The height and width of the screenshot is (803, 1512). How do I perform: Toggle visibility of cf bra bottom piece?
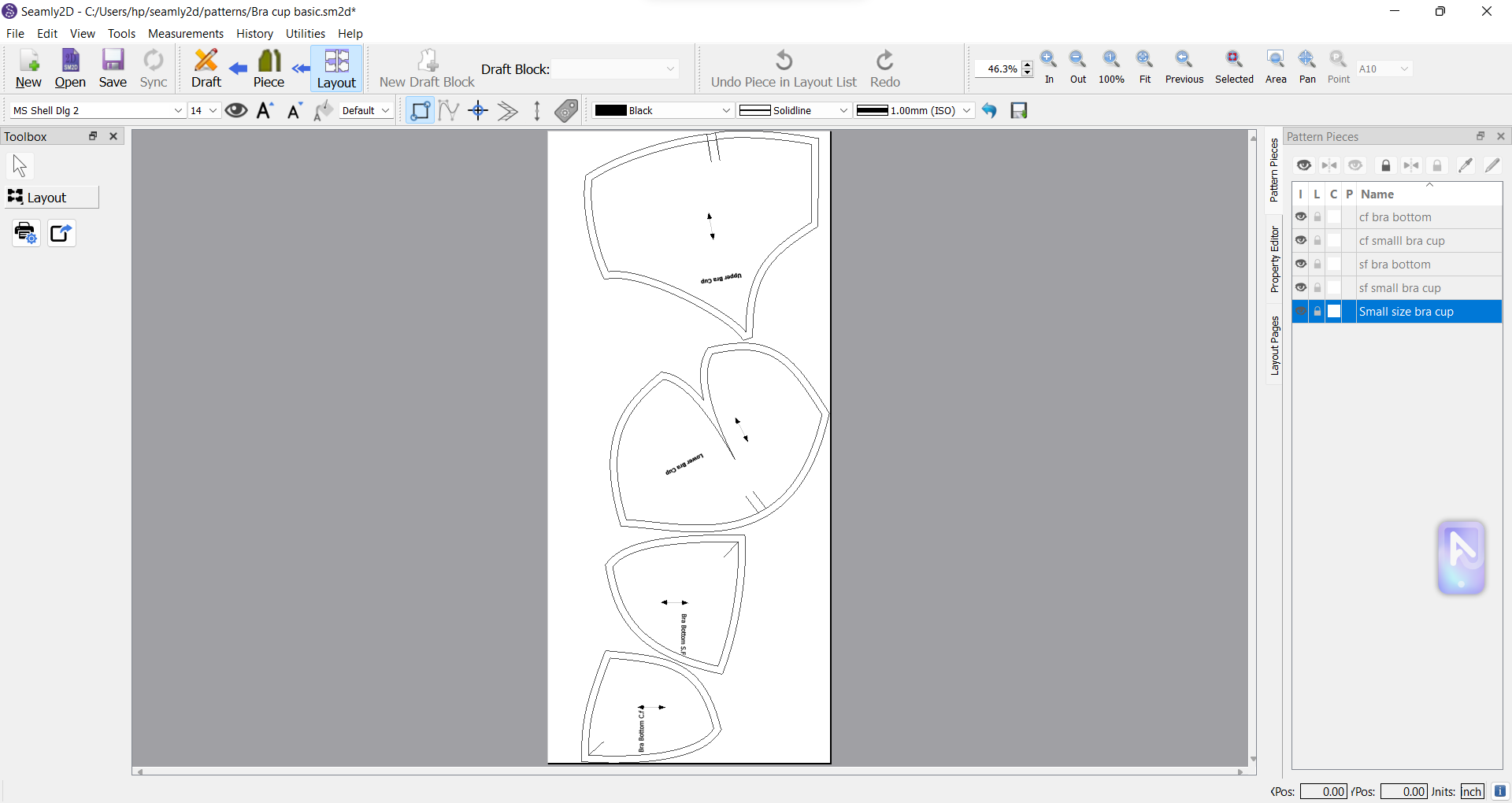[x=1301, y=217]
